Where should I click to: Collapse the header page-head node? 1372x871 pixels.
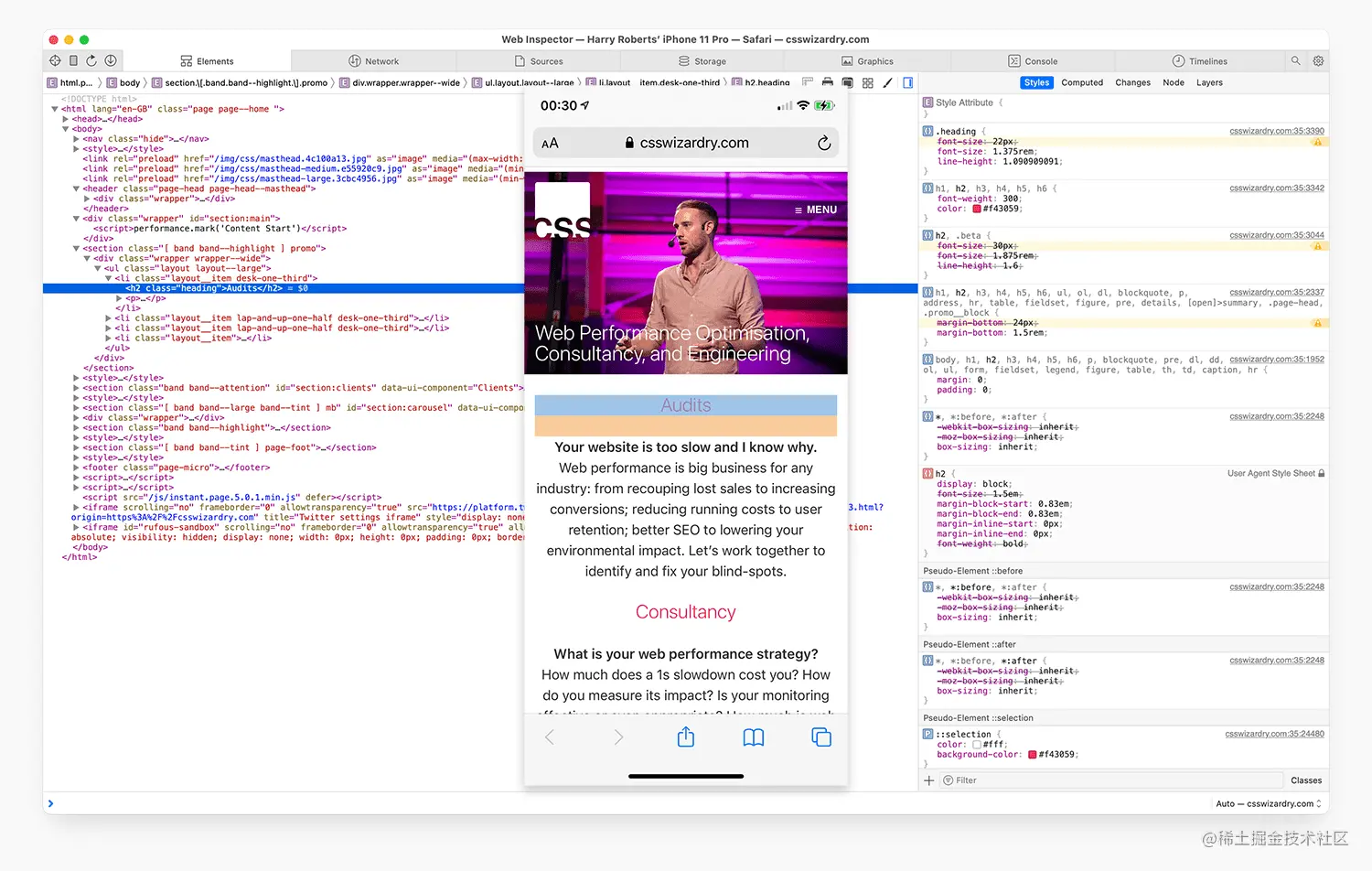point(76,188)
